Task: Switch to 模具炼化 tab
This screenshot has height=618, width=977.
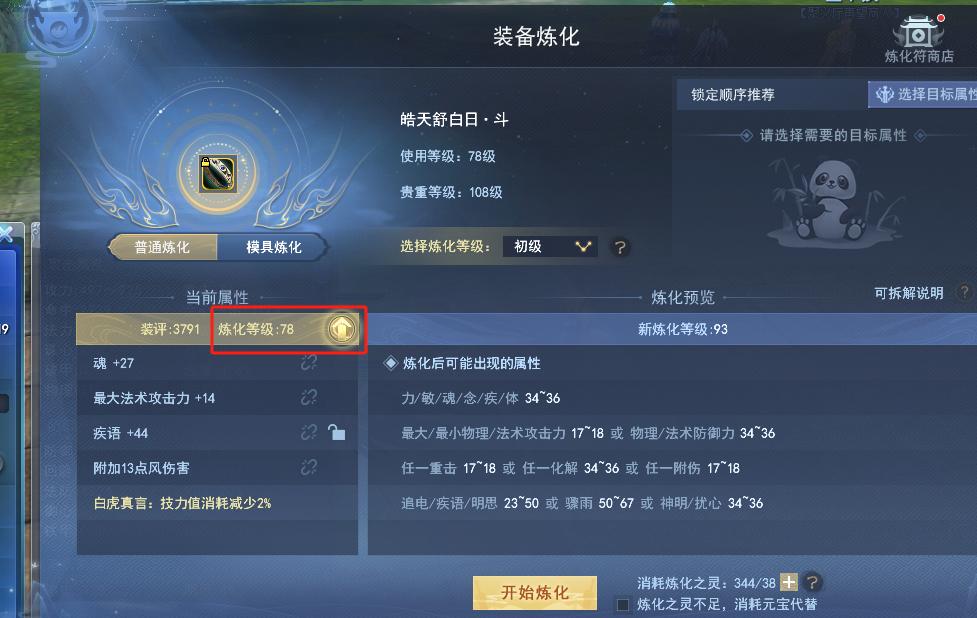Action: pos(272,247)
